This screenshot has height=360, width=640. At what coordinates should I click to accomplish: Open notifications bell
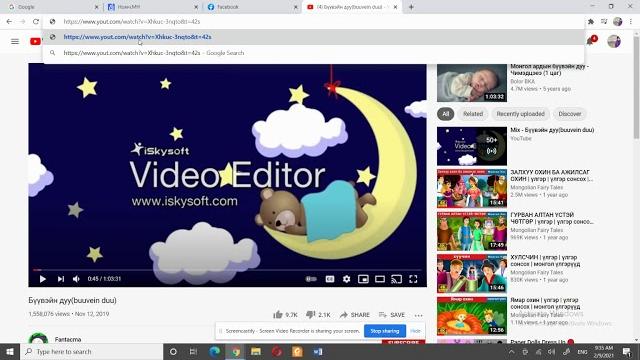tap(591, 41)
